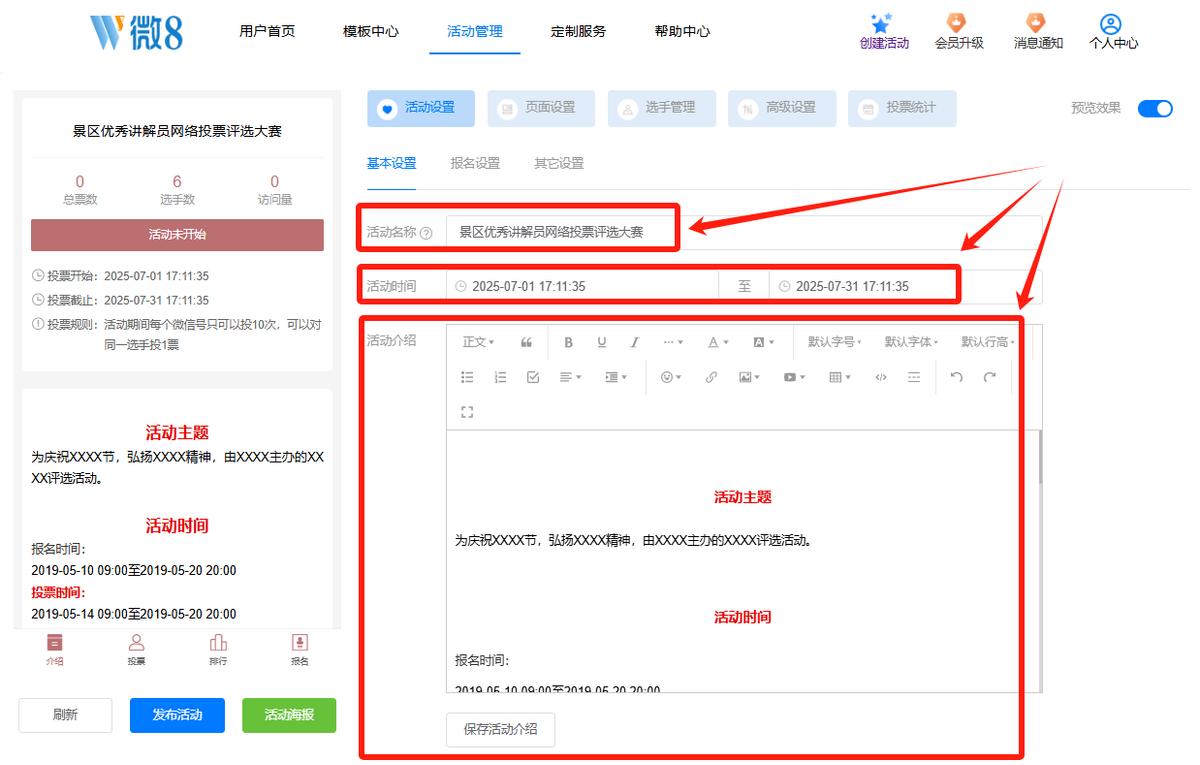Go to 模板中心 in the navigation
This screenshot has height=765, width=1200.
[371, 31]
